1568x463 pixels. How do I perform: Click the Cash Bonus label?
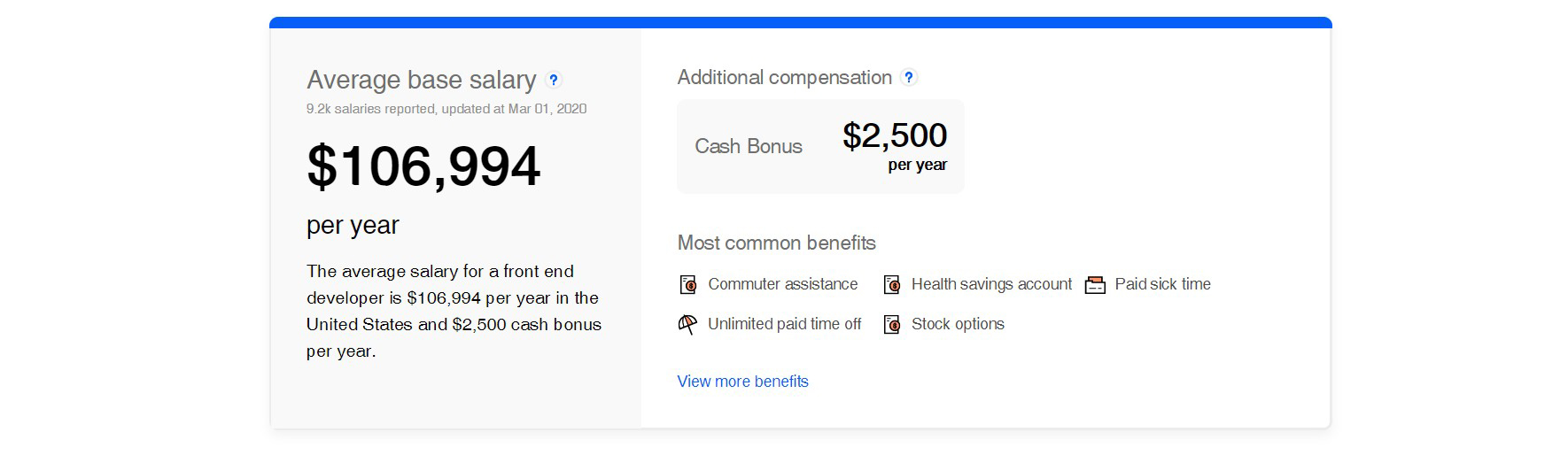pos(749,146)
